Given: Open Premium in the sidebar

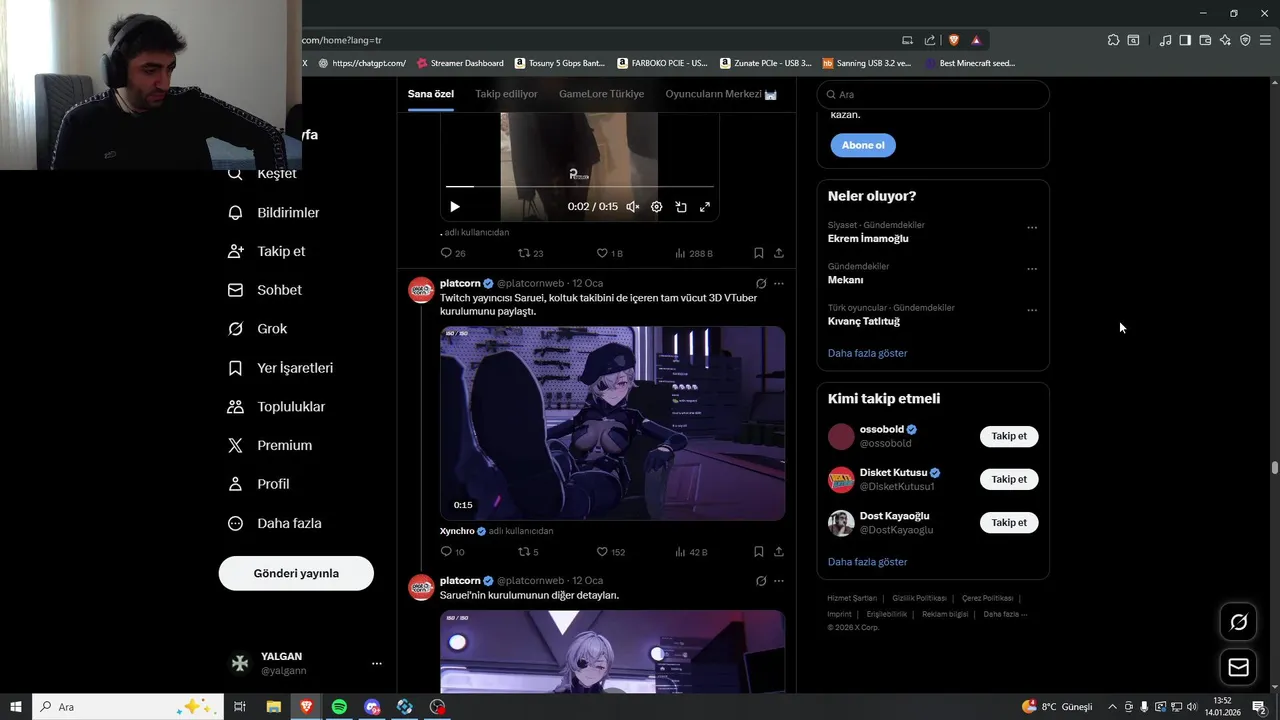Looking at the screenshot, I should [270, 445].
